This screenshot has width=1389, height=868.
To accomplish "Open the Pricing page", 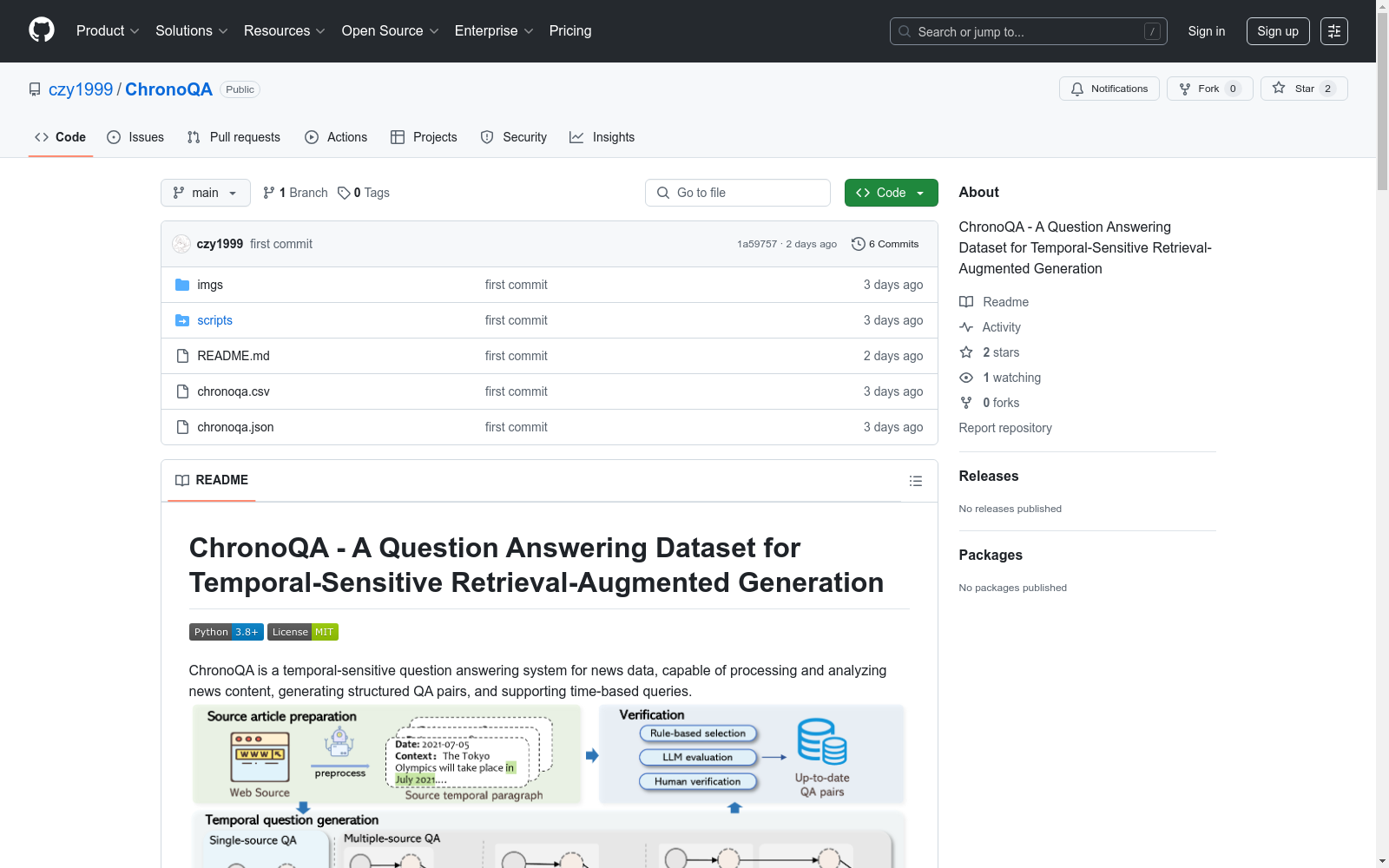I will 570,31.
